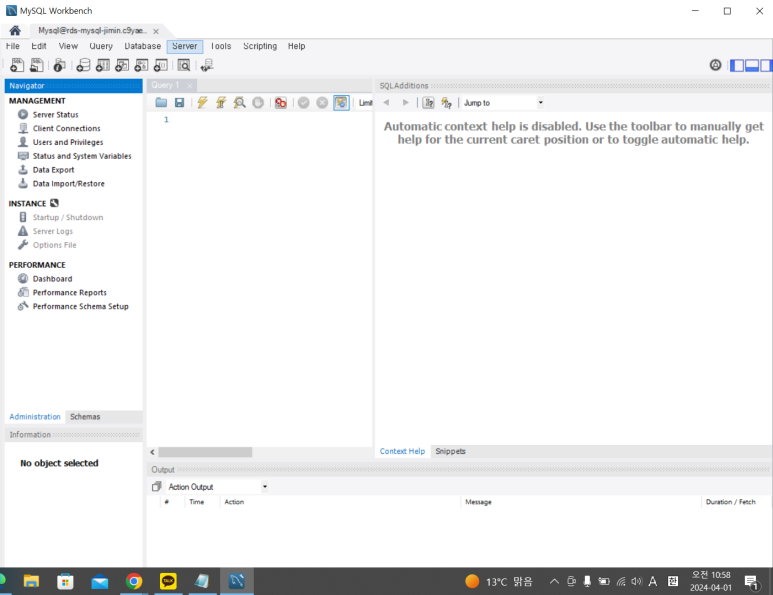Viewport: 773px width, 595px height.
Task: Click the icon beside INSTANCE heading
Action: 54,203
